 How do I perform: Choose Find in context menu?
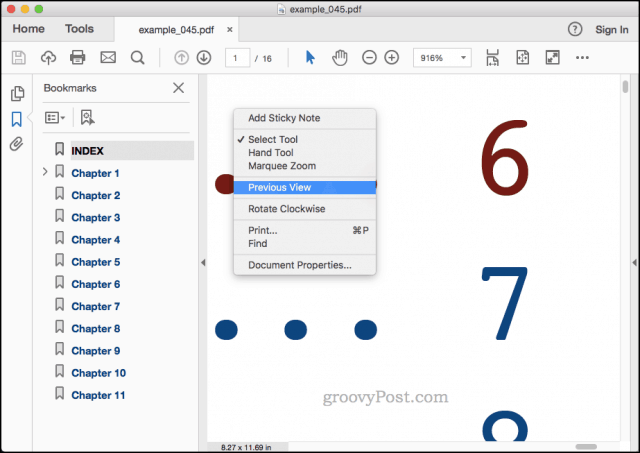click(305, 244)
